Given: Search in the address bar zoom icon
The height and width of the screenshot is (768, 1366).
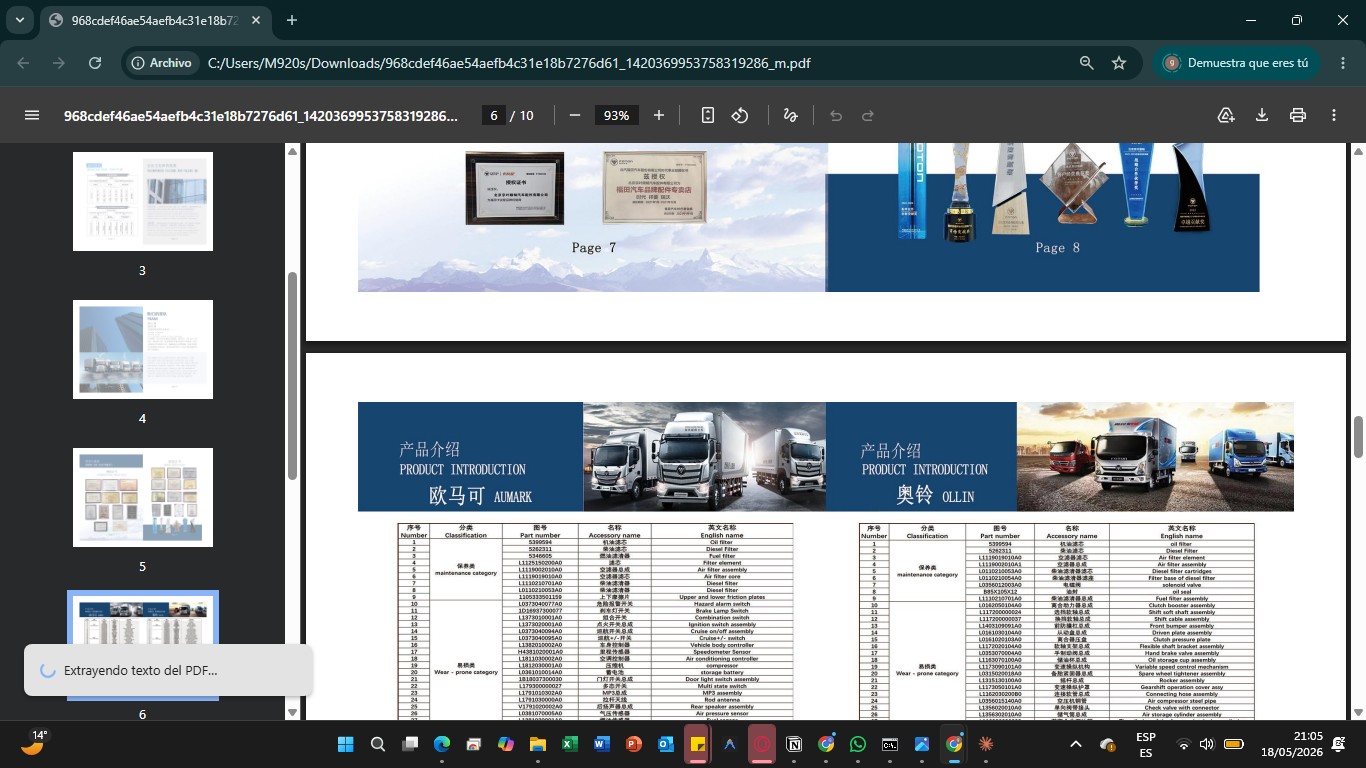Looking at the screenshot, I should click(1087, 63).
